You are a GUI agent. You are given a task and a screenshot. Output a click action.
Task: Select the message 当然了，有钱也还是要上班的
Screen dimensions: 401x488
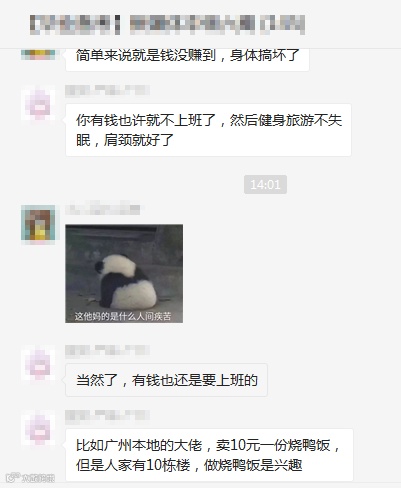tap(167, 380)
